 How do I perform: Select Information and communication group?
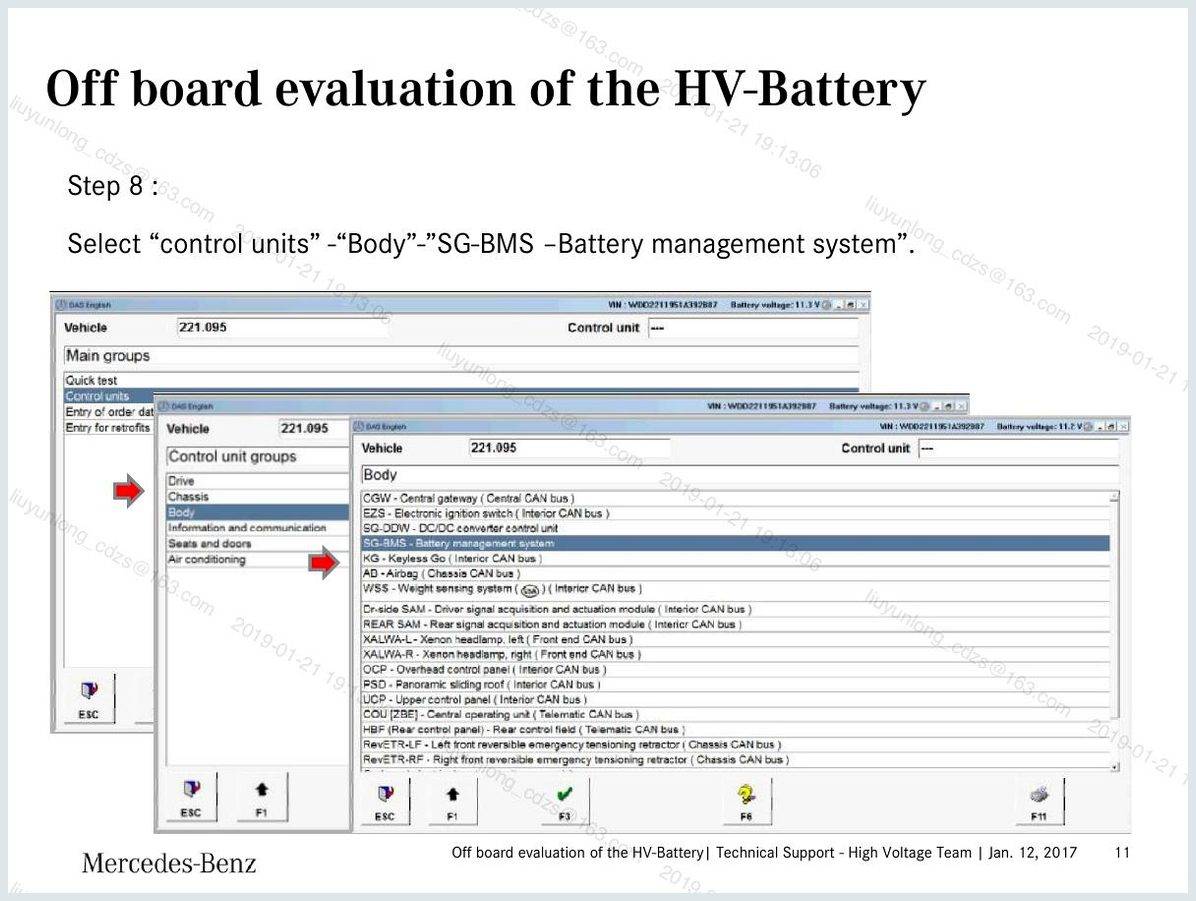(x=257, y=528)
